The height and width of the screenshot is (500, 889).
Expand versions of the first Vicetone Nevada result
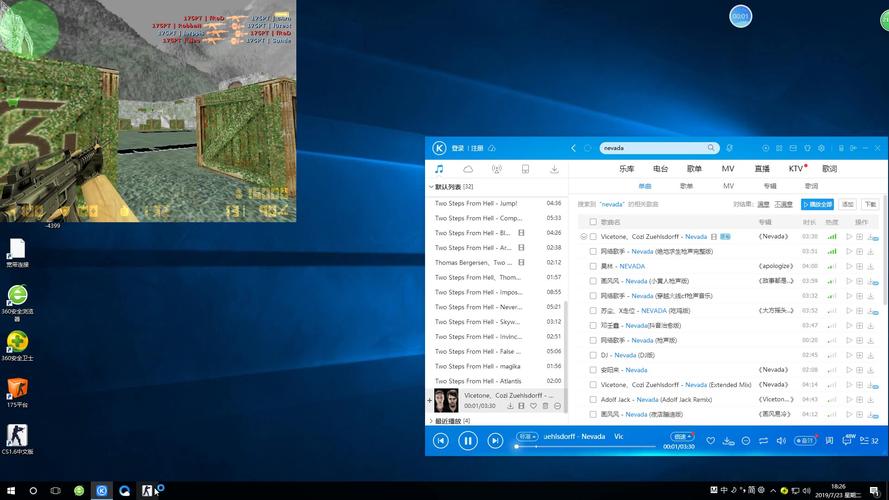[x=583, y=236]
